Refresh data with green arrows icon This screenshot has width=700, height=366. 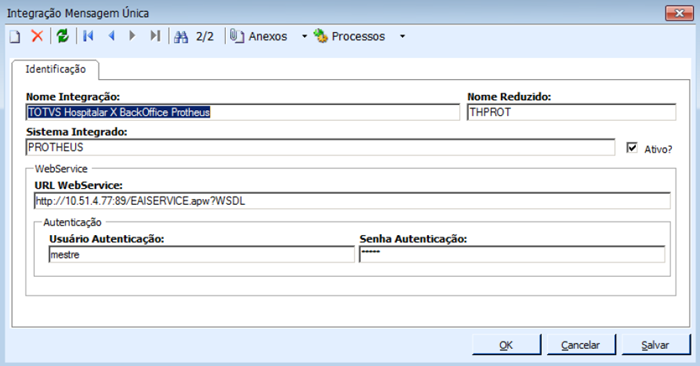click(x=62, y=36)
